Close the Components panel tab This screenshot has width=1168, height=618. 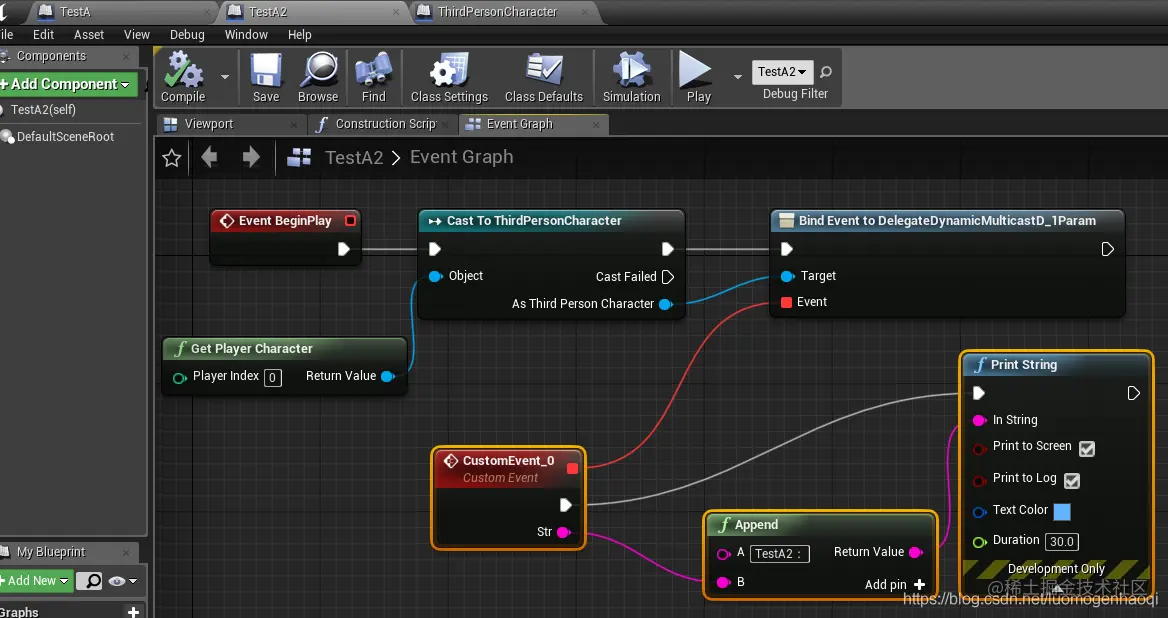[126, 57]
